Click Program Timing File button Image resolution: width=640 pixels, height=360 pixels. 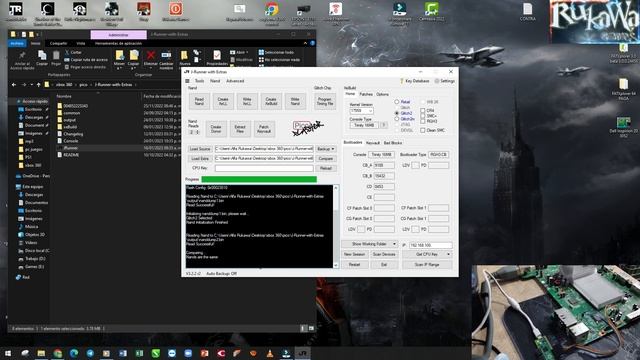(325, 101)
